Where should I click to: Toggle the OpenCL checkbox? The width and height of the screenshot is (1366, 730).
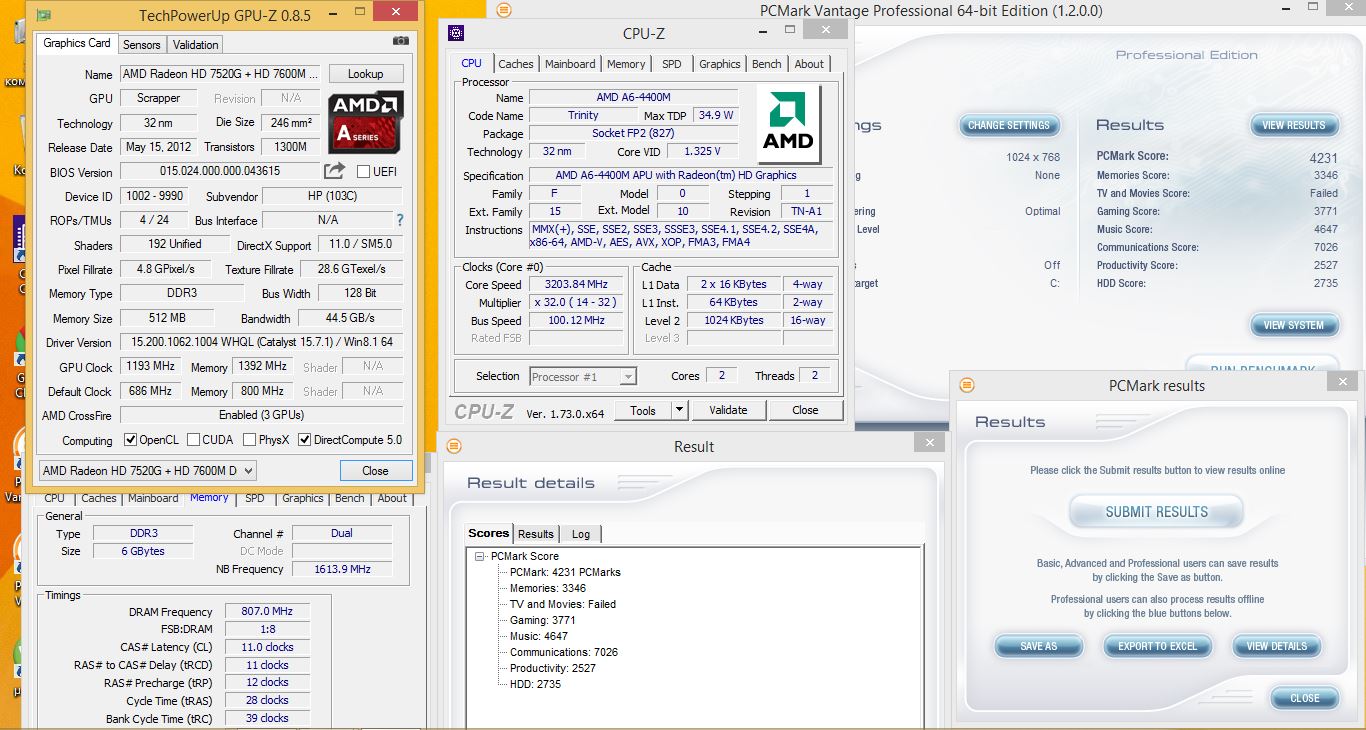tap(130, 440)
